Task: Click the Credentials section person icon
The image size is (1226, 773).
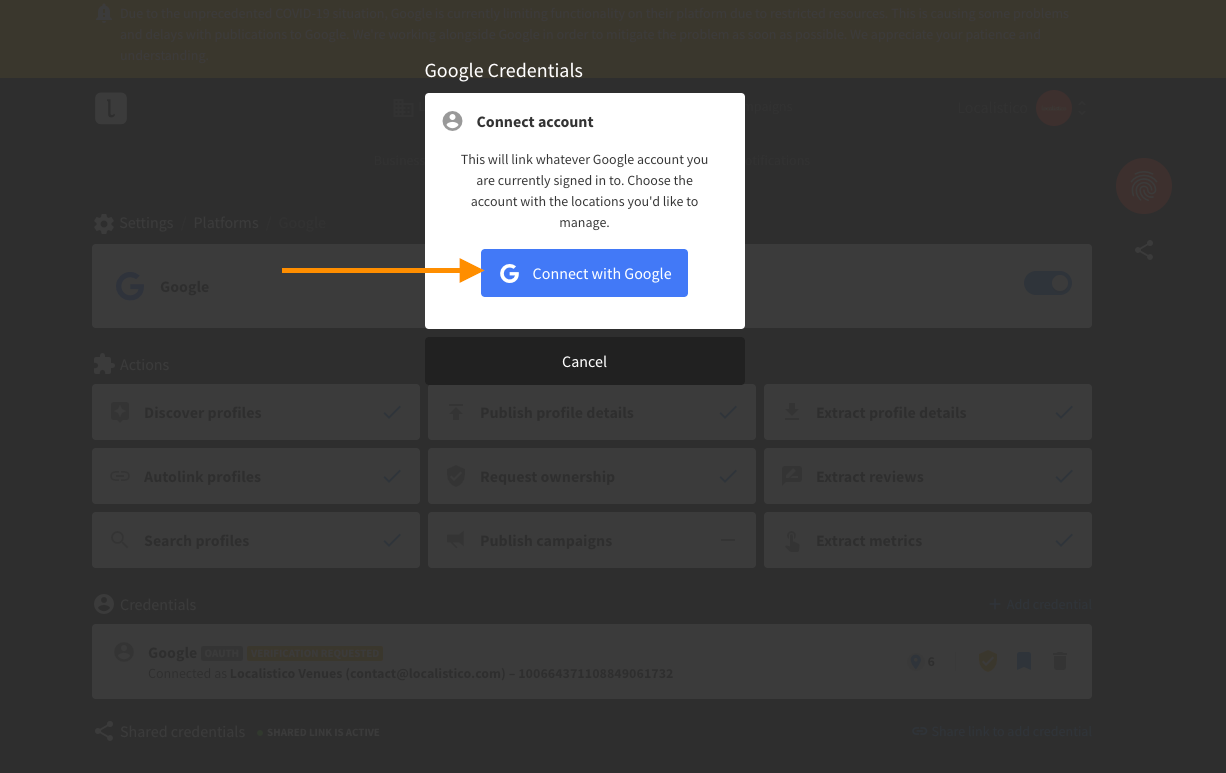Action: coord(104,604)
